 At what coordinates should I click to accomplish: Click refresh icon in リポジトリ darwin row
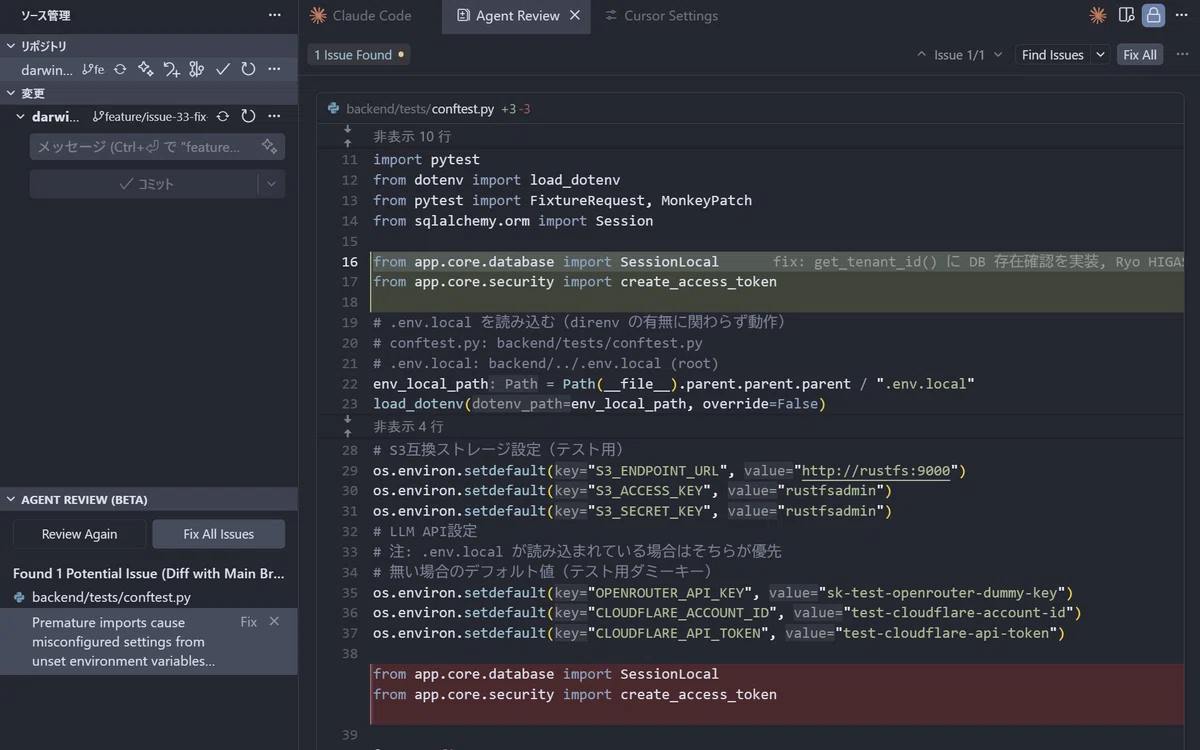(248, 69)
